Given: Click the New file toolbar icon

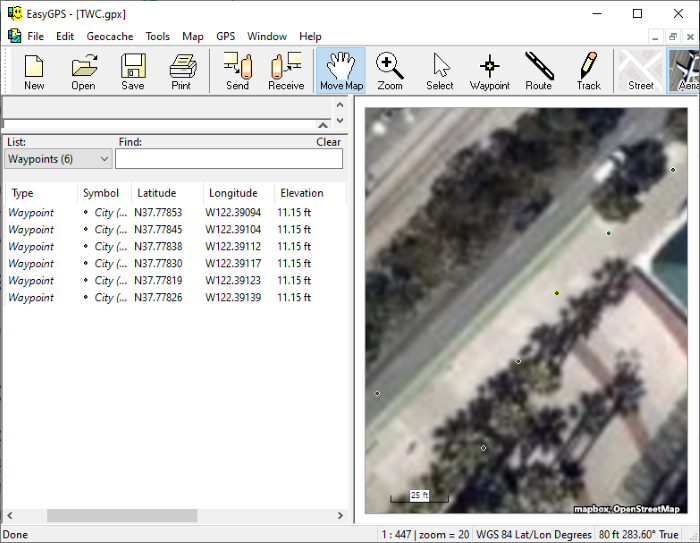Looking at the screenshot, I should (x=34, y=71).
